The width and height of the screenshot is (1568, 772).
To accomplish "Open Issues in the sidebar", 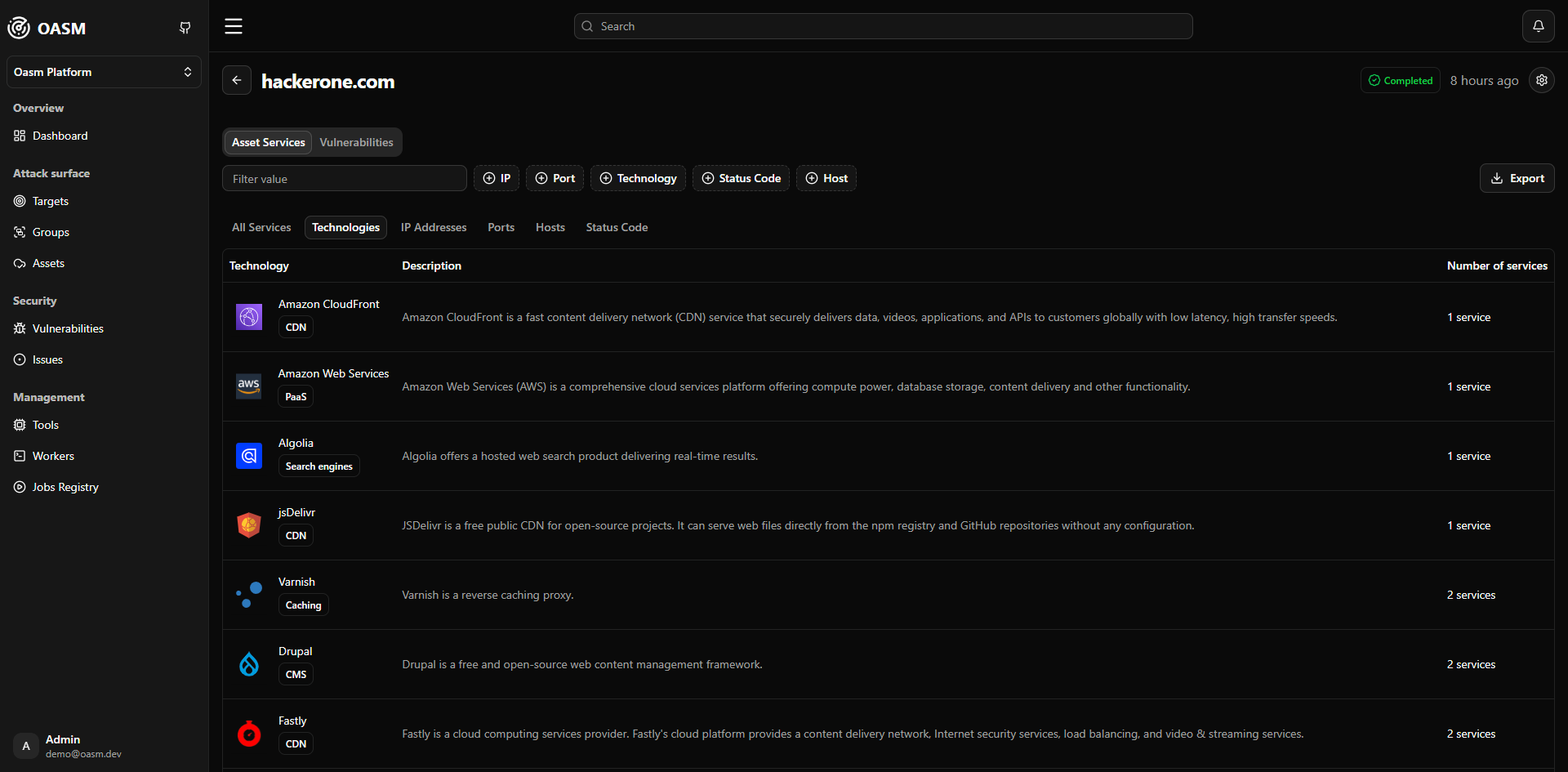I will 104,359.
